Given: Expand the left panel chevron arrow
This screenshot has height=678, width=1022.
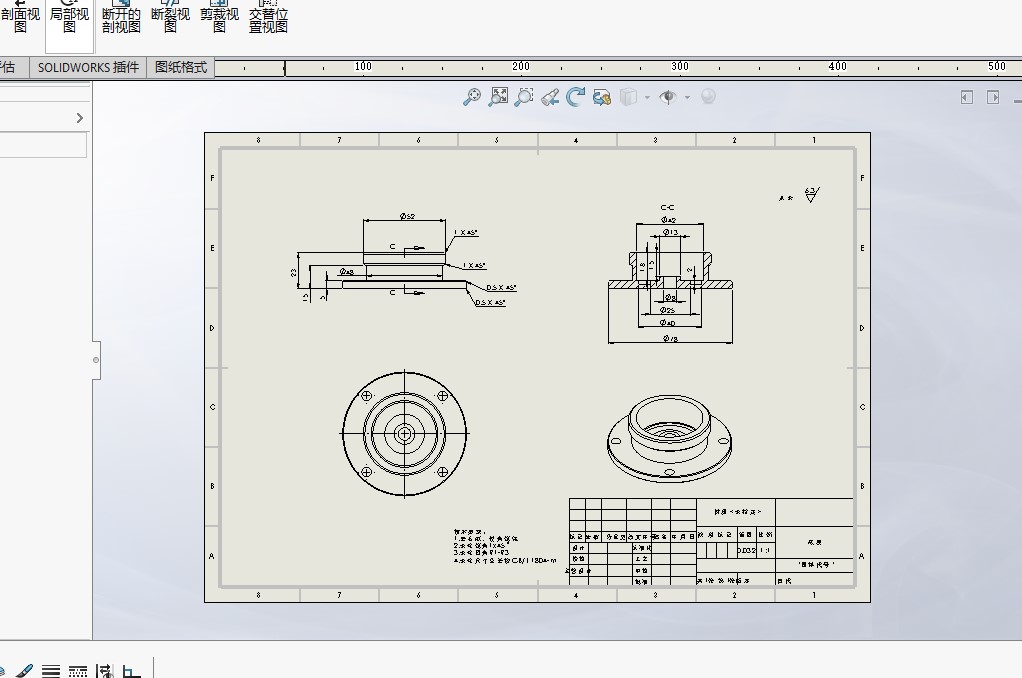Looking at the screenshot, I should coord(80,118).
